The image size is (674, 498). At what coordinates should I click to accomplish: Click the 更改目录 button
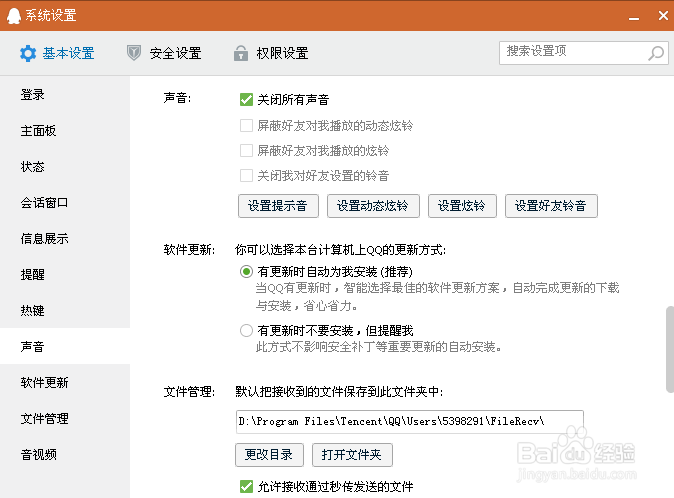[x=269, y=455]
